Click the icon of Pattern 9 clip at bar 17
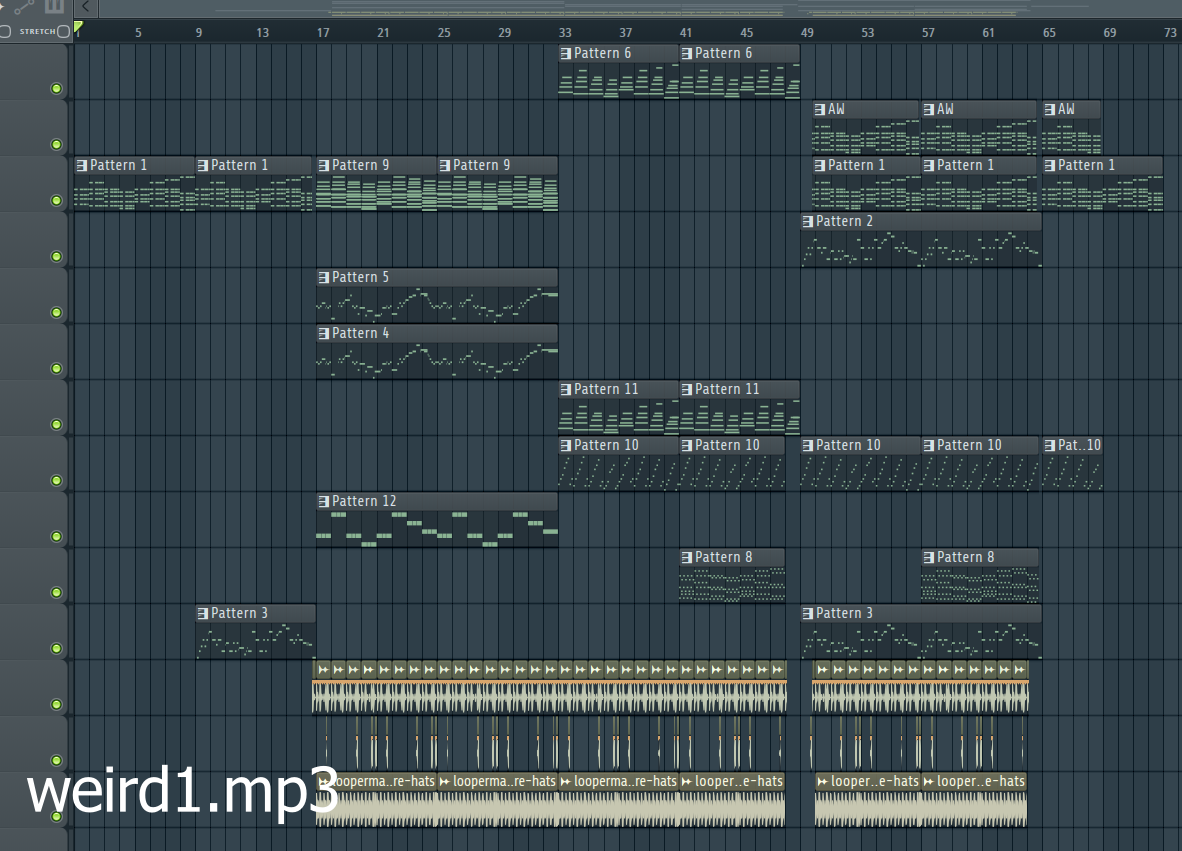Viewport: 1182px width, 851px height. 323,165
